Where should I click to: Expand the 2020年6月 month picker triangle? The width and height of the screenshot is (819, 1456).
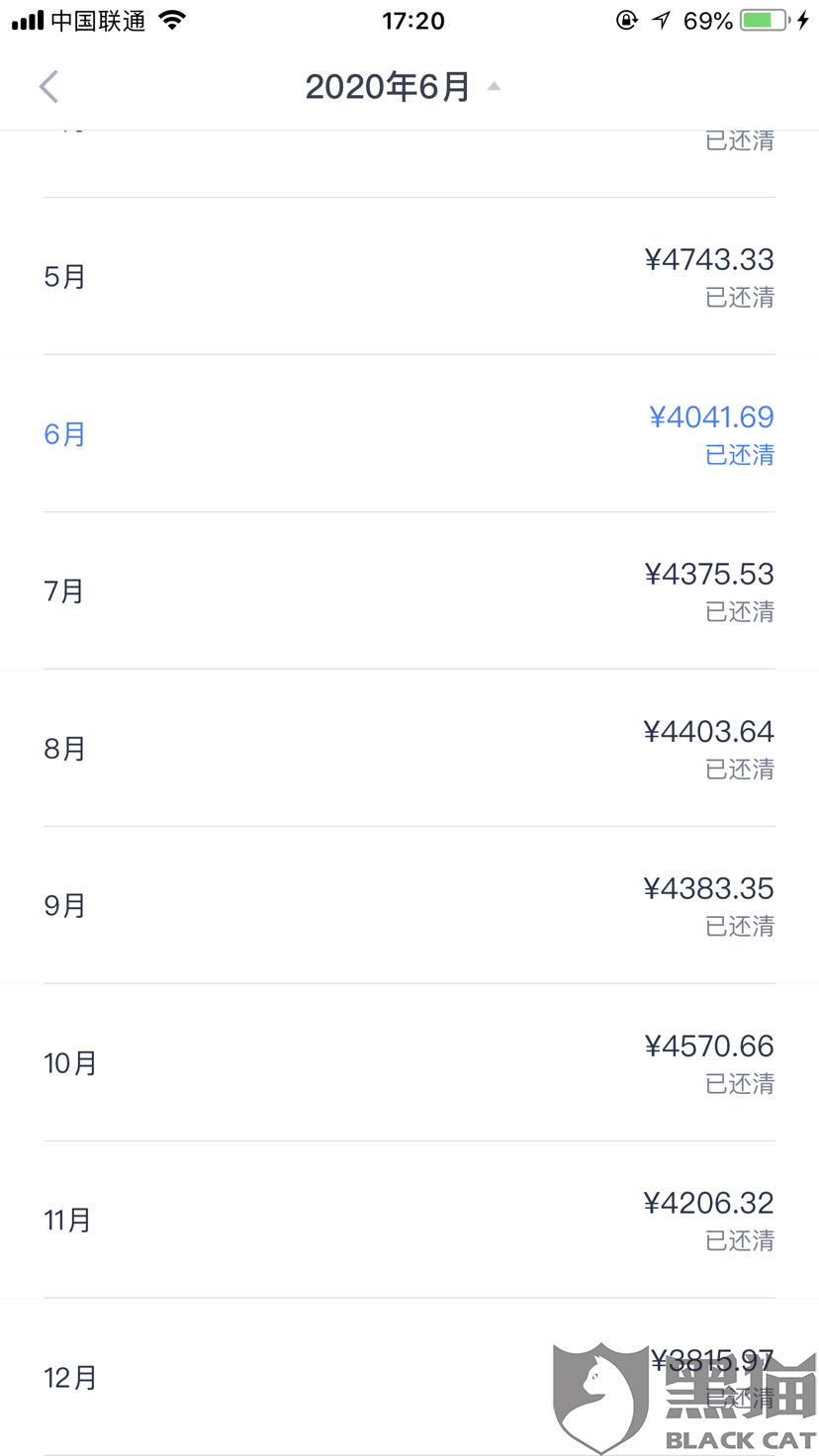click(x=494, y=87)
